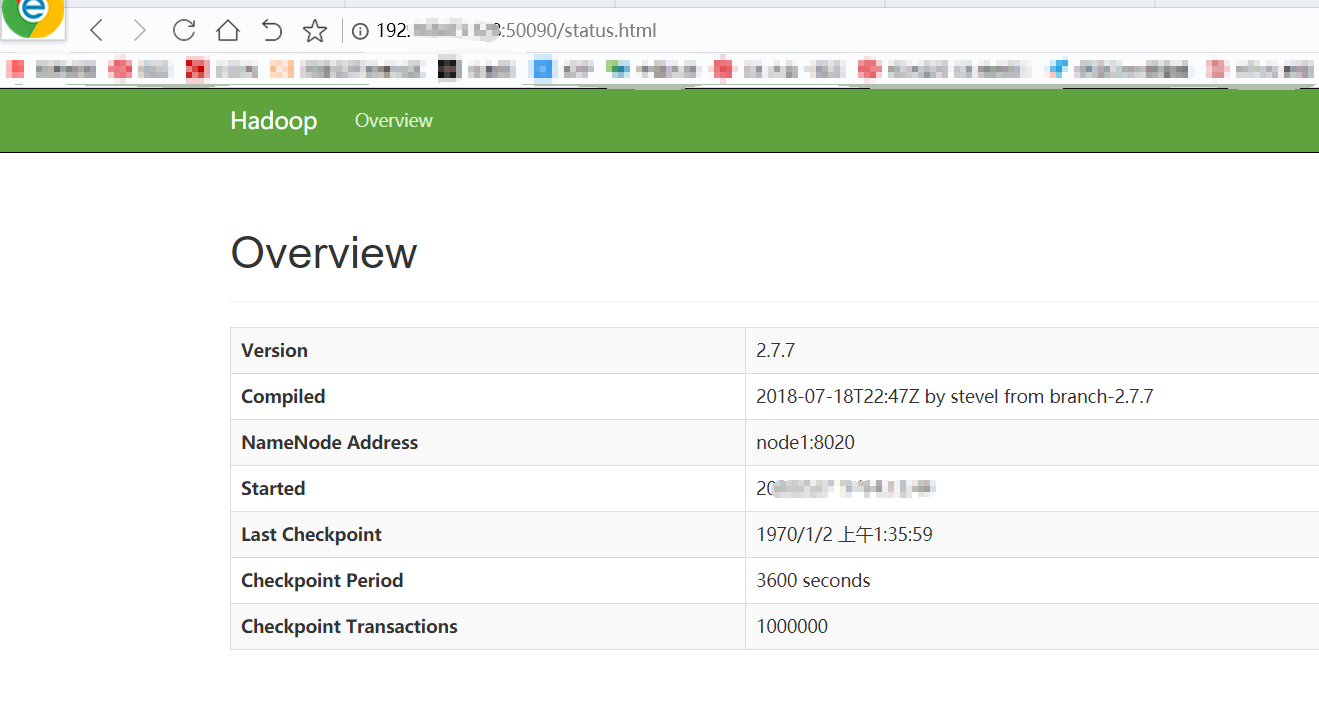The width and height of the screenshot is (1319, 703).
Task: Select the compiled value 2018-07-18T22:47Z text
Action: pyautogui.click(x=954, y=397)
